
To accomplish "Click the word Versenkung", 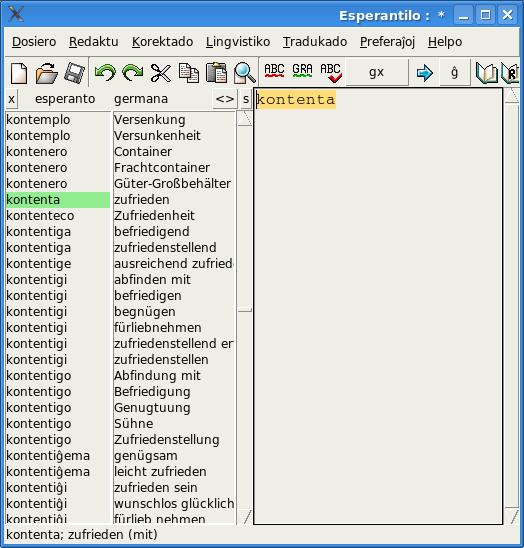I will (x=150, y=120).
